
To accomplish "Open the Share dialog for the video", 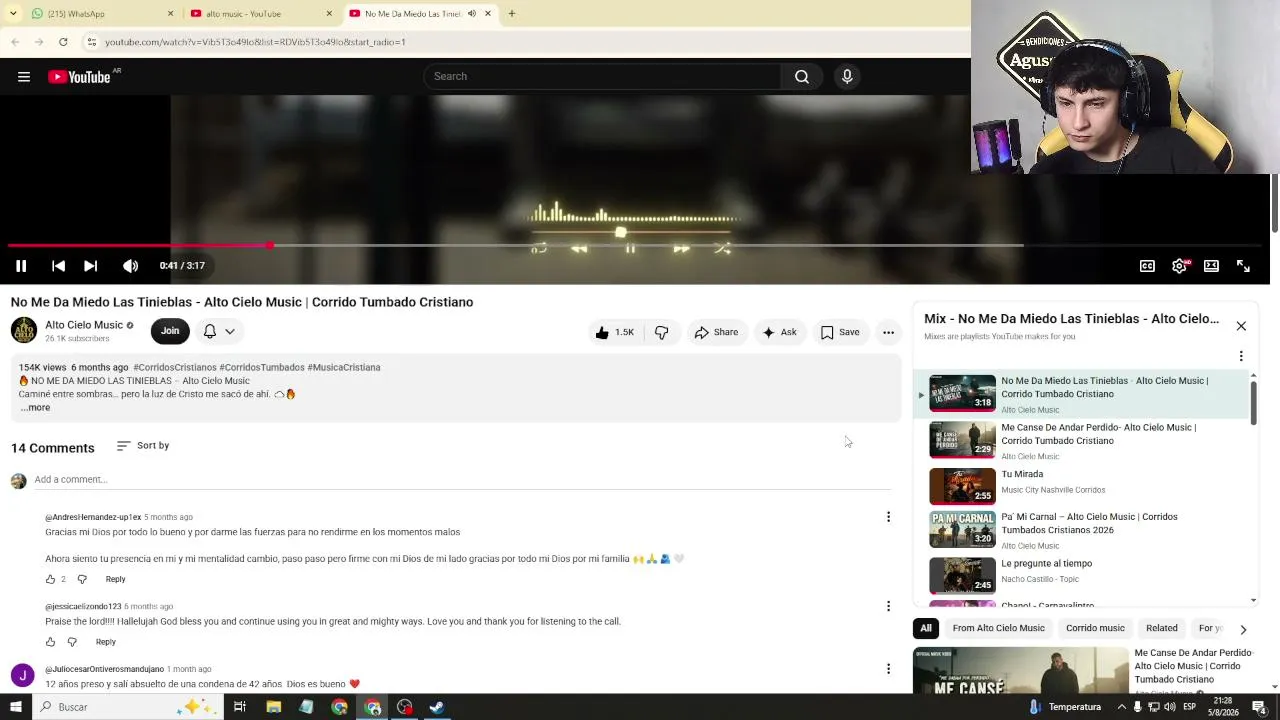I will pyautogui.click(x=716, y=333).
